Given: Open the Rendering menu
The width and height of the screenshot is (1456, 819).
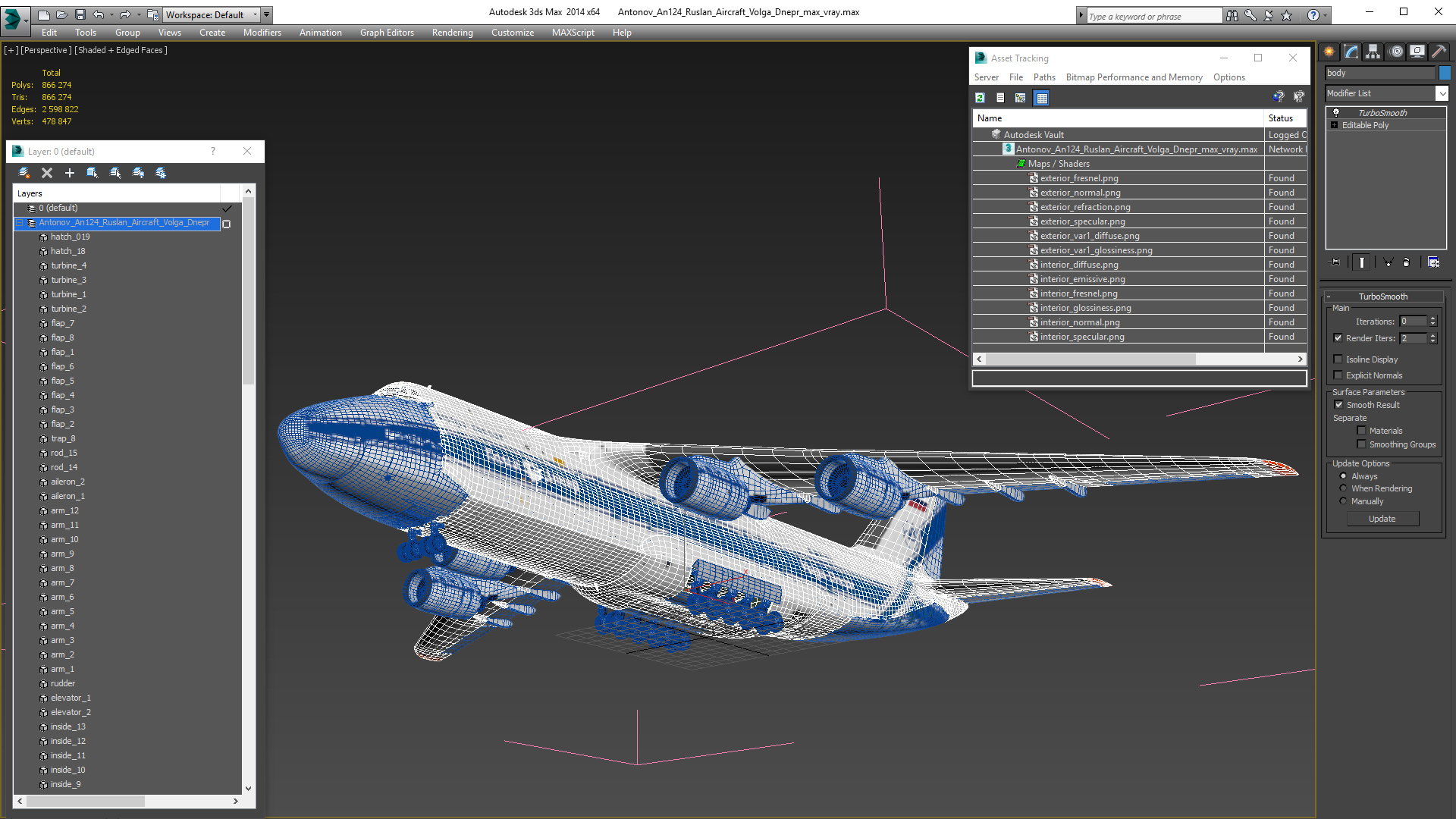Looking at the screenshot, I should 452,33.
